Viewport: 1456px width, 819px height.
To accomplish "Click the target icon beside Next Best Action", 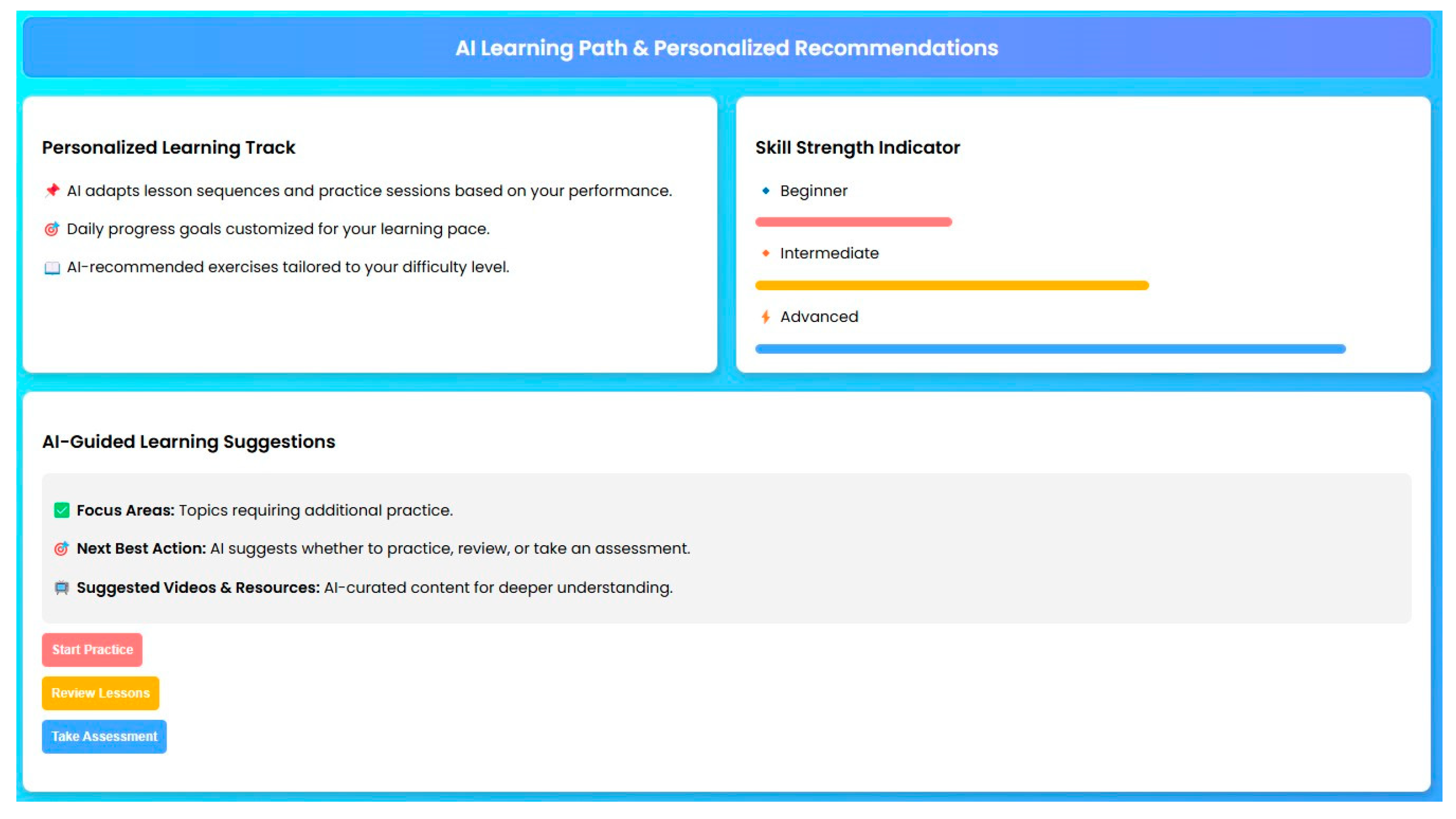I will 62,549.
